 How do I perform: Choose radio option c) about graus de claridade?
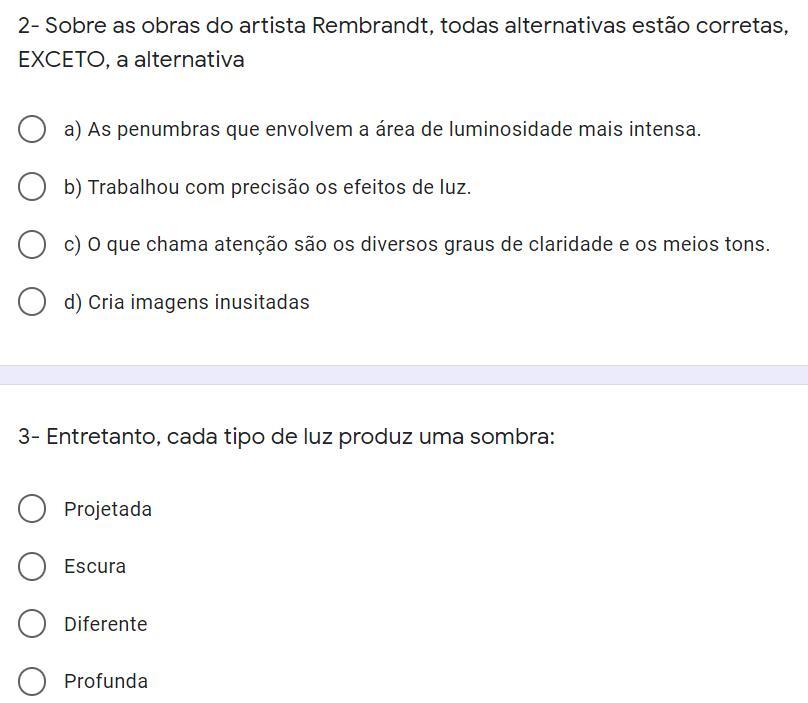coord(32,244)
